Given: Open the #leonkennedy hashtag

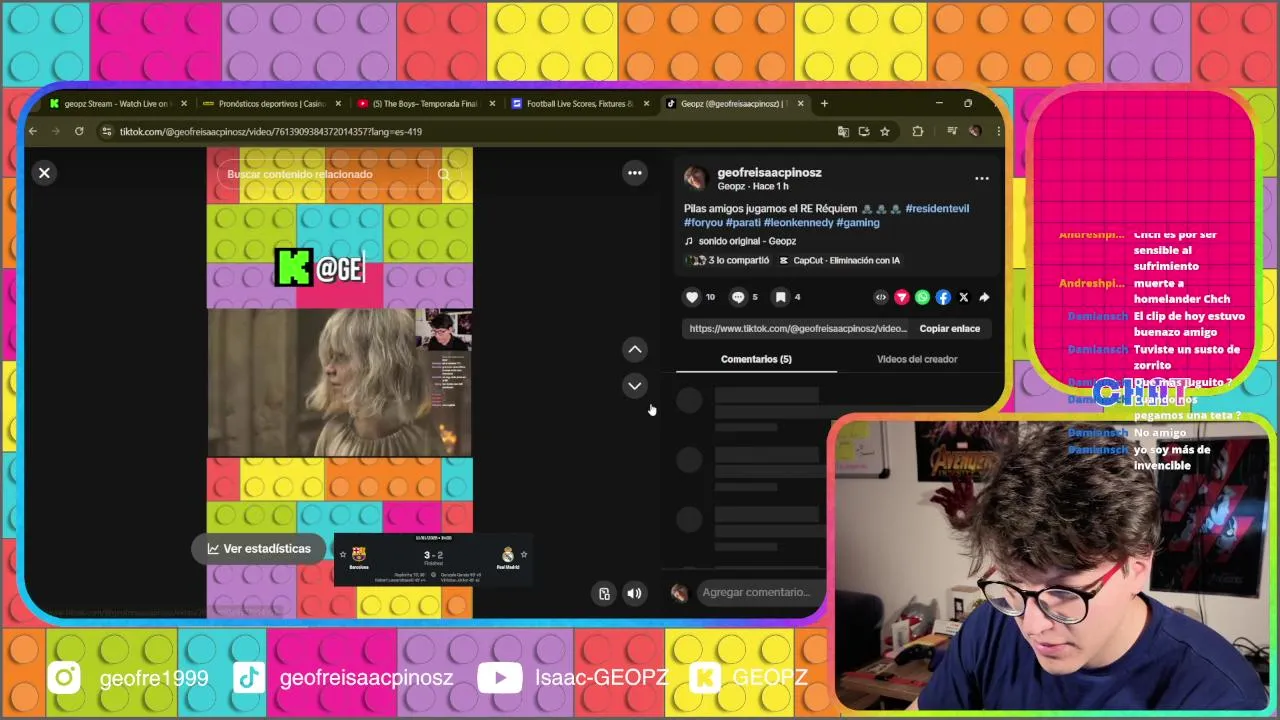Looking at the screenshot, I should point(798,222).
